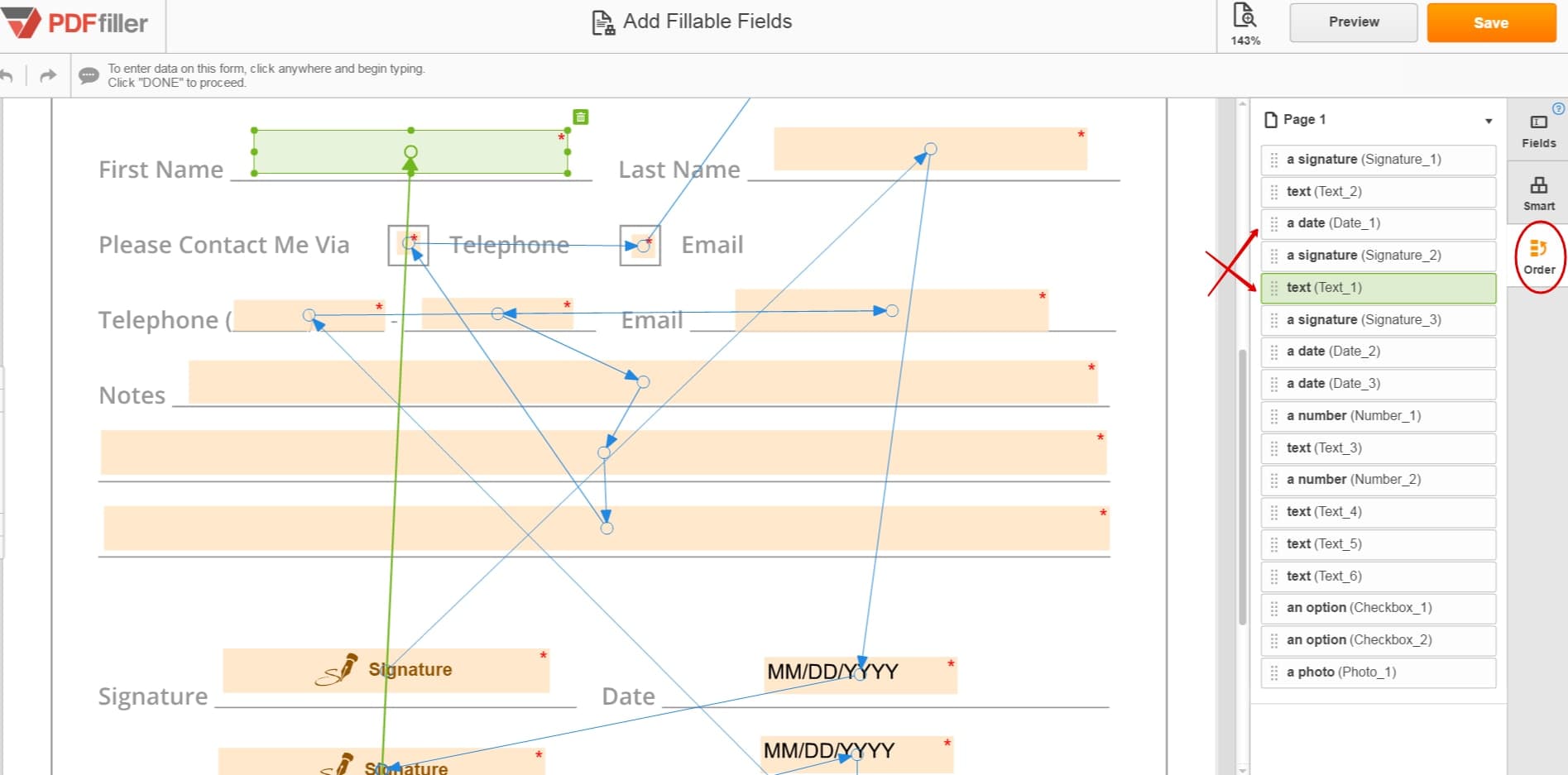Select a date (Date_1) row
The height and width of the screenshot is (775, 1568).
point(1379,223)
